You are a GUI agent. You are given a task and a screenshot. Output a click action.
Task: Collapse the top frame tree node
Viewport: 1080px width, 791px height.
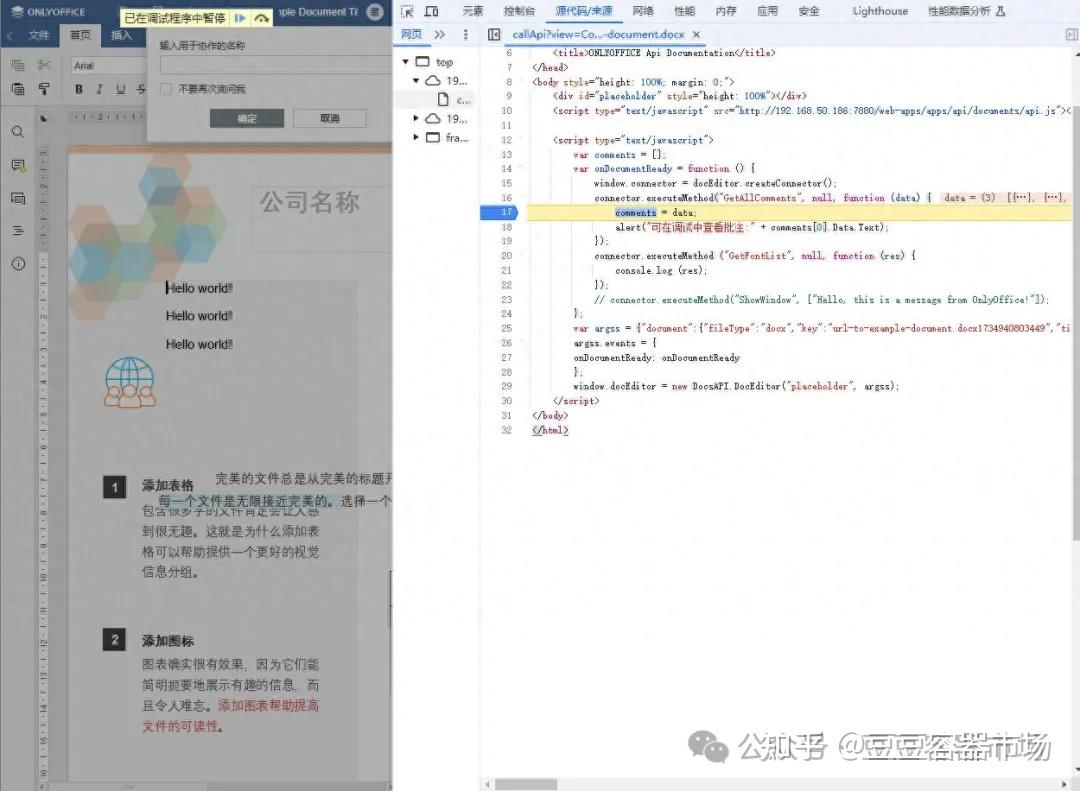(406, 62)
